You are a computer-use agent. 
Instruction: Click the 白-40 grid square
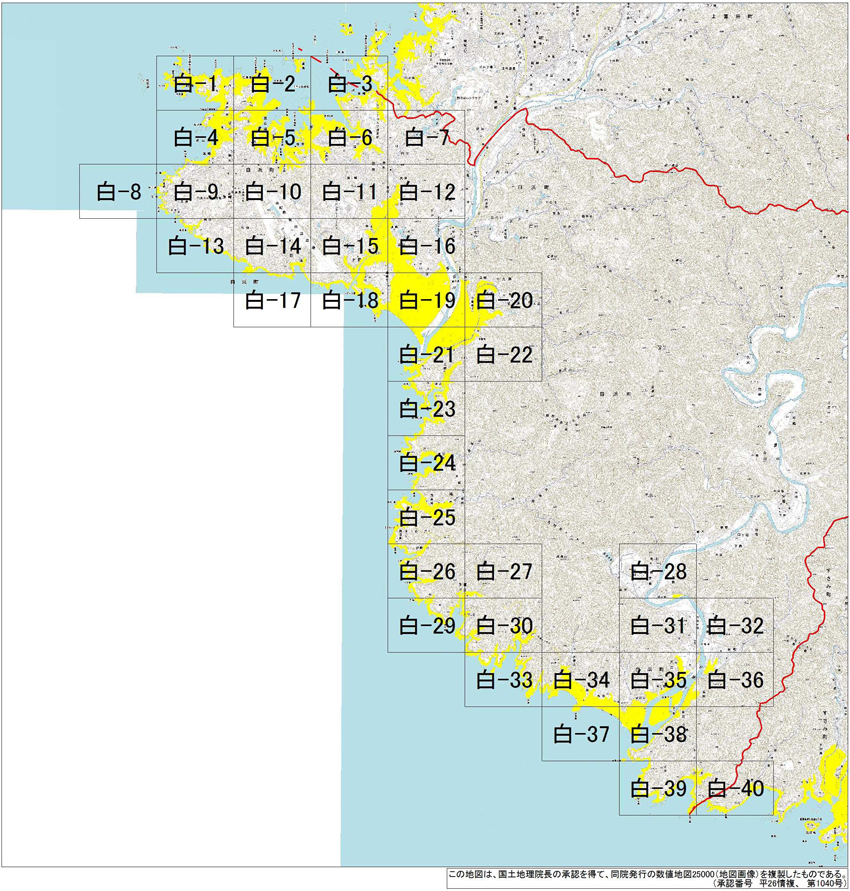pyautogui.click(x=735, y=788)
